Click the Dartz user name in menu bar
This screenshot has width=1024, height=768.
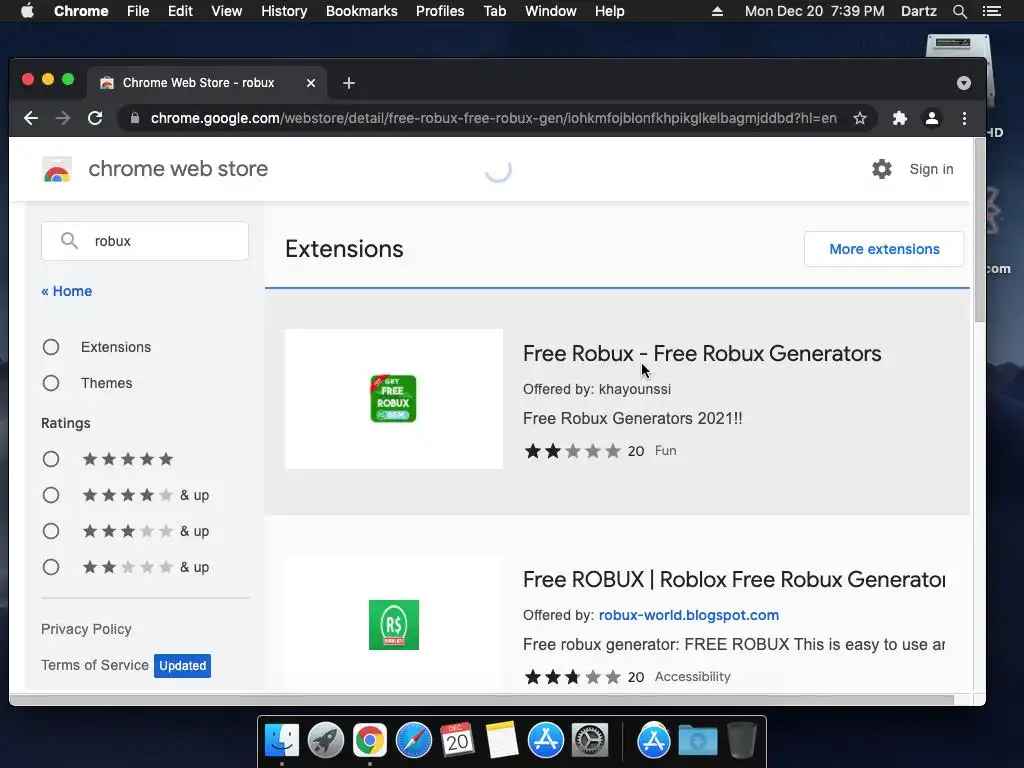[x=918, y=11]
